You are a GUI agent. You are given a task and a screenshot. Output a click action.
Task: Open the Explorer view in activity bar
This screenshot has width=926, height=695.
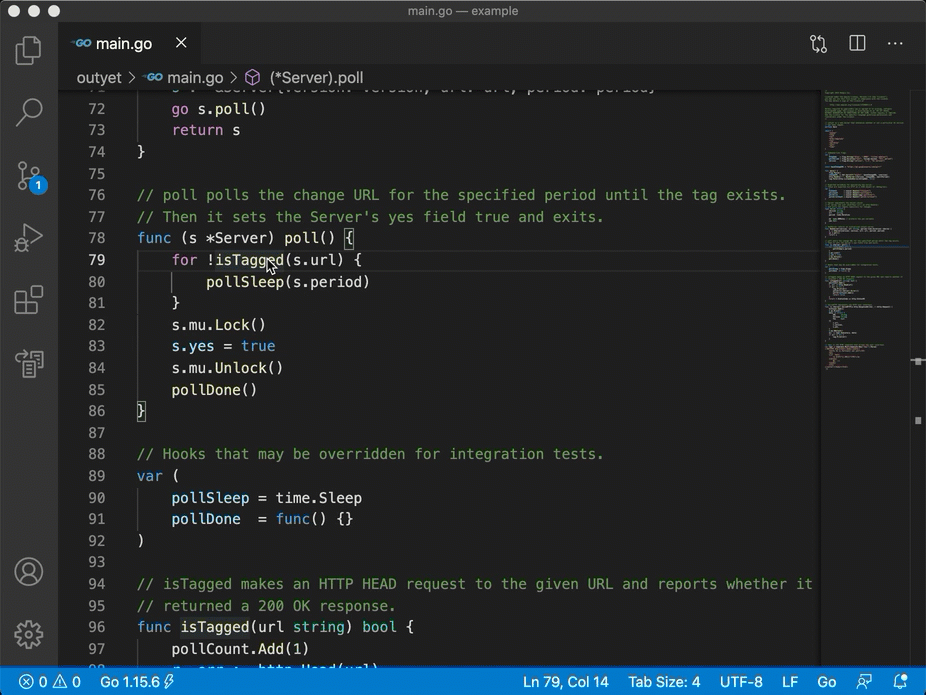(29, 50)
